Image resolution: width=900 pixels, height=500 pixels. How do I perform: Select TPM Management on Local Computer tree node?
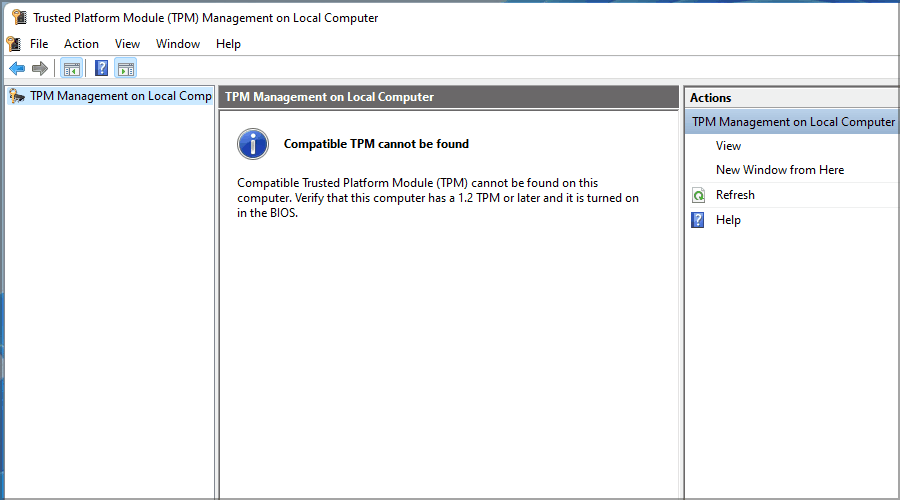click(120, 96)
